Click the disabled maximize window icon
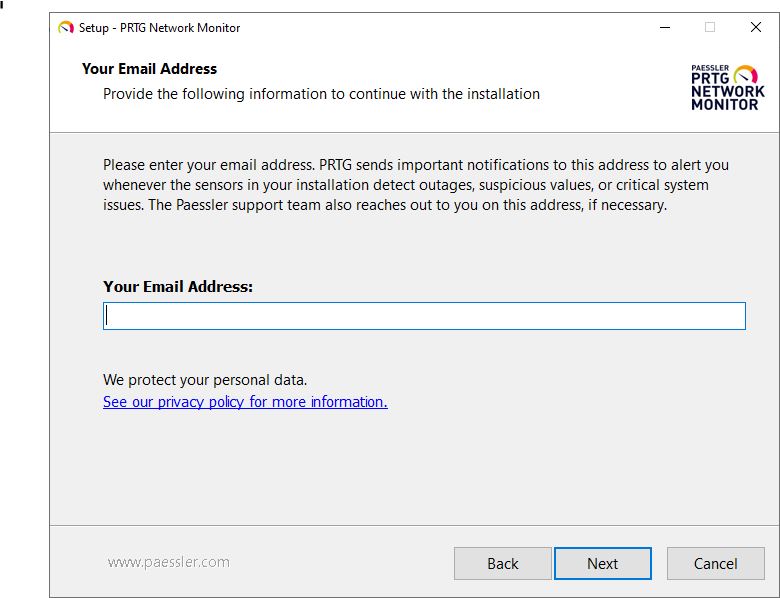Screen dimensions: 780x598 pos(710,27)
